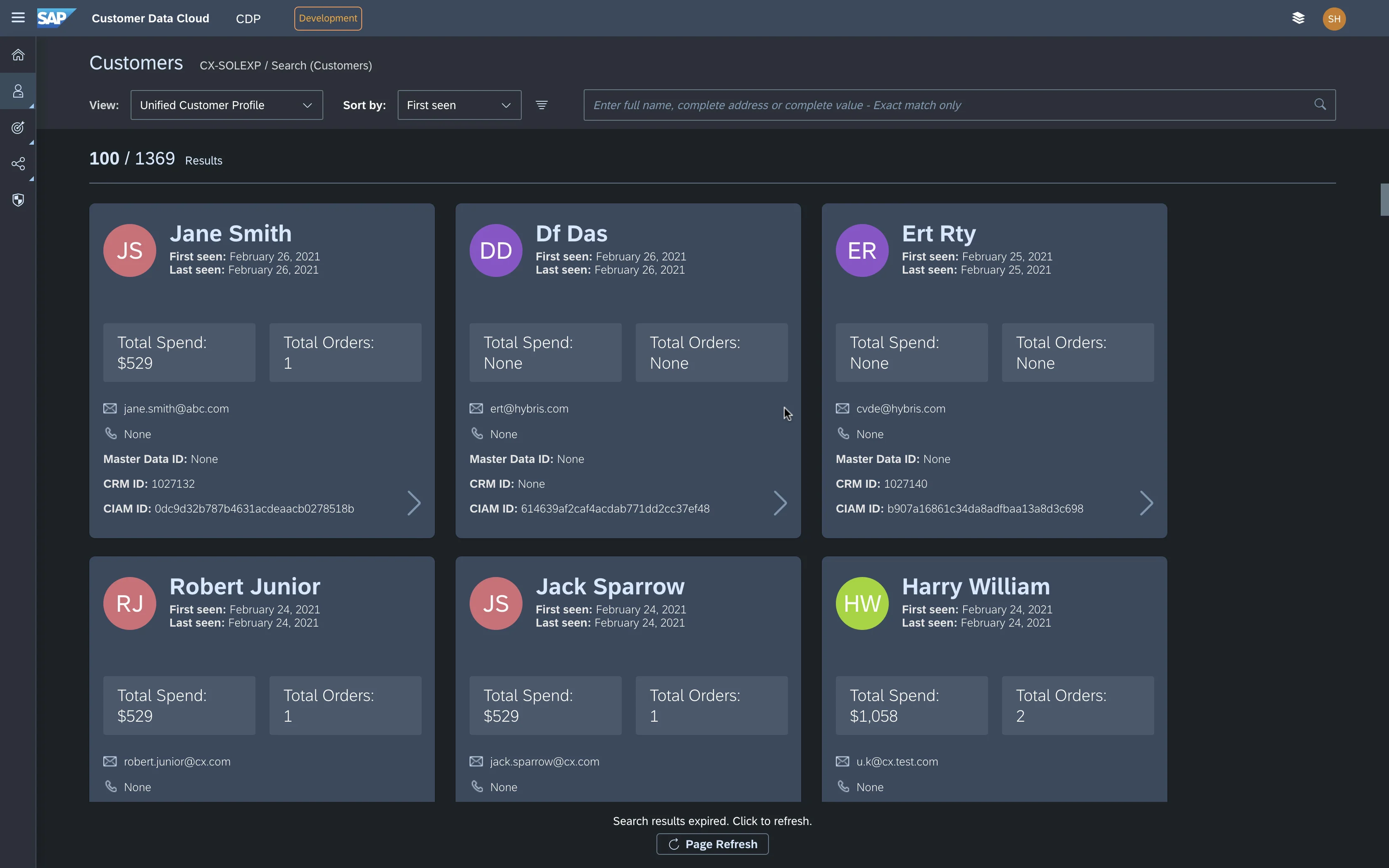1389x868 pixels.
Task: Click the page vertical scrollbar thumb
Action: tap(1384, 200)
